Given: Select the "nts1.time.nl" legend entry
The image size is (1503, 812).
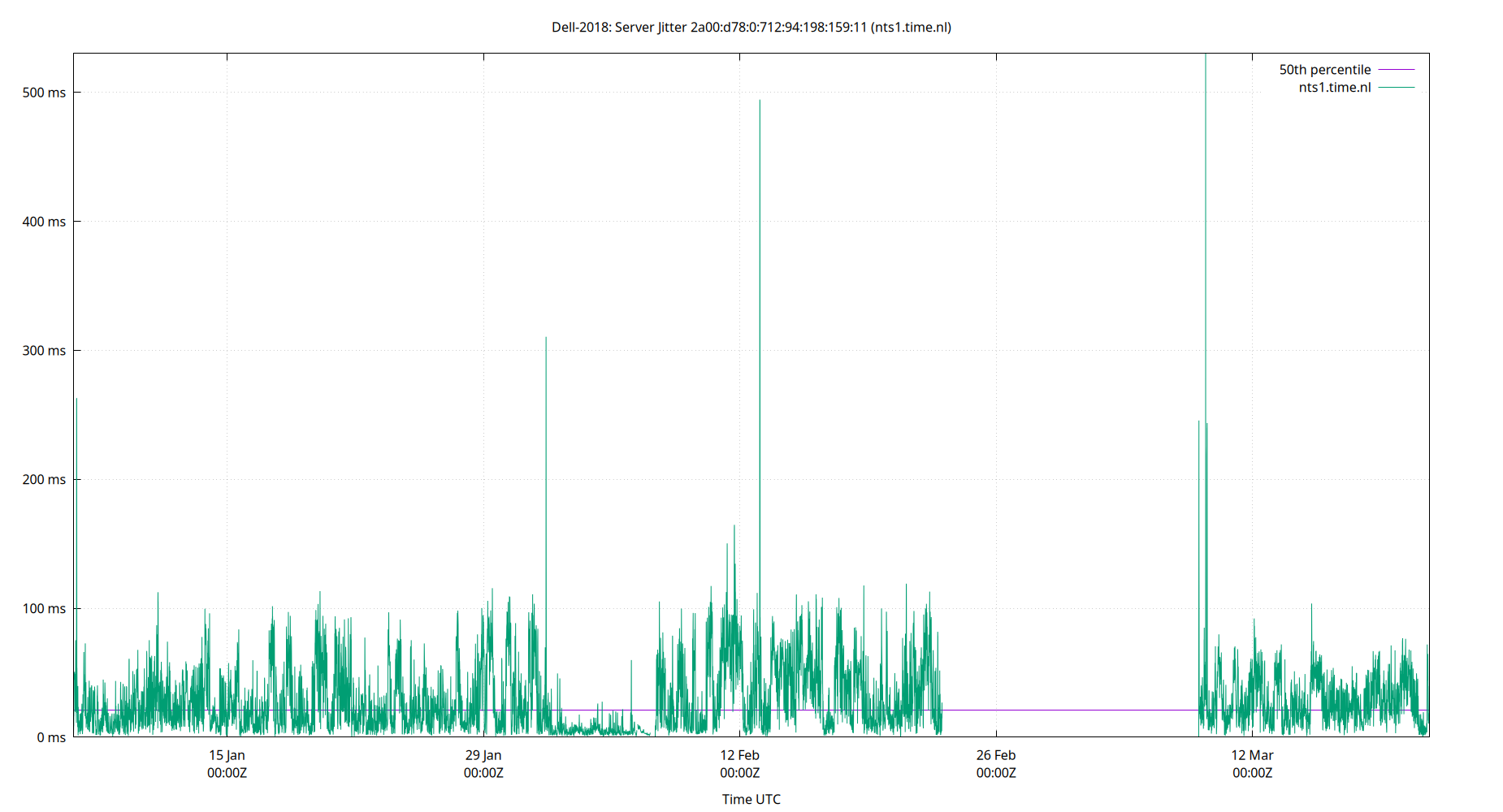Looking at the screenshot, I should tap(1333, 88).
